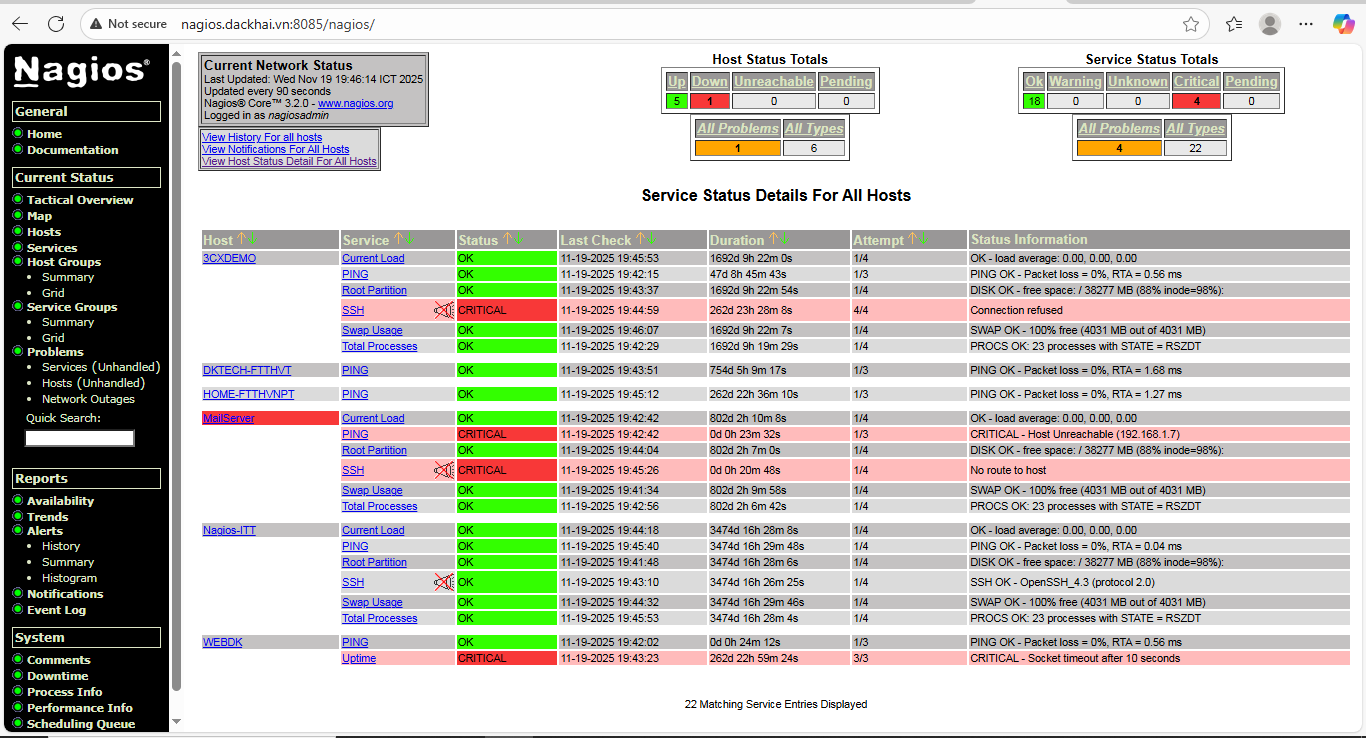This screenshot has width=1366, height=738.
Task: Refresh the page with browser reload icon
Action: [x=56, y=24]
